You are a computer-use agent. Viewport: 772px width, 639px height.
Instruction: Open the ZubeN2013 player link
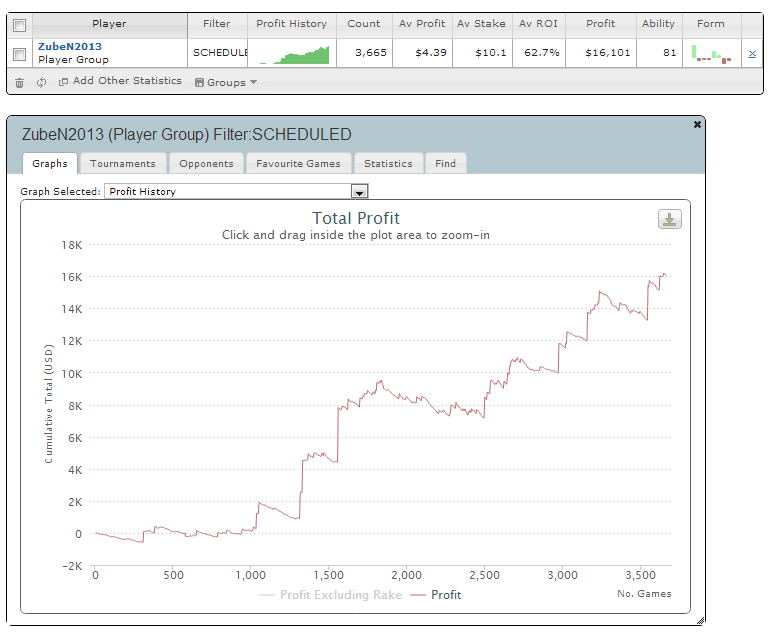click(70, 46)
